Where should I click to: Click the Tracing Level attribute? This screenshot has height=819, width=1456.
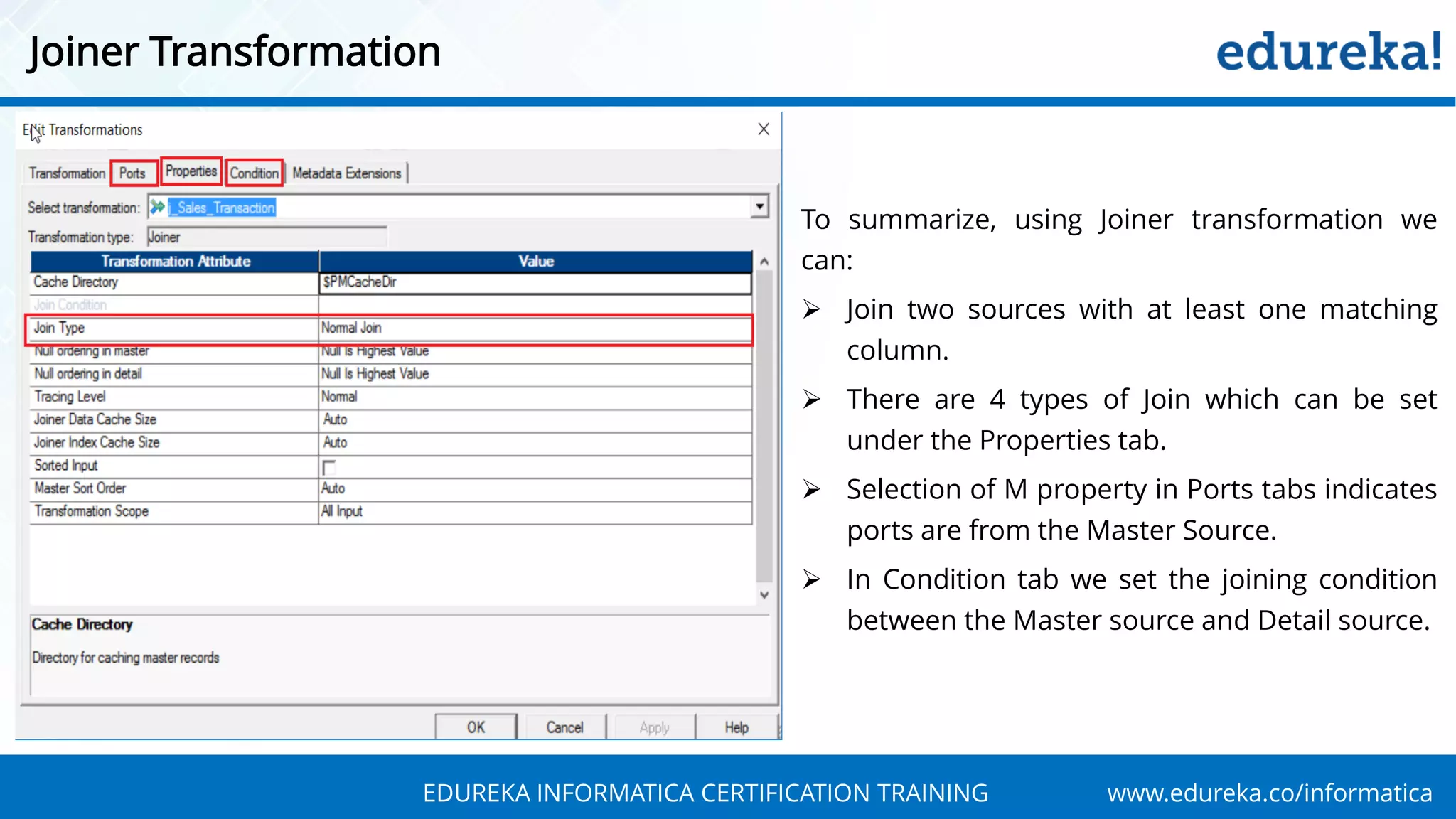coord(174,397)
